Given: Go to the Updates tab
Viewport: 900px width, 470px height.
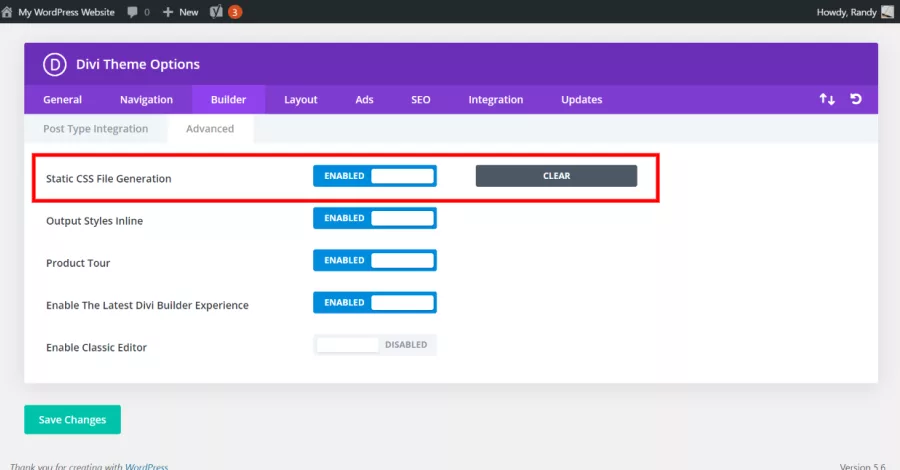Looking at the screenshot, I should 581,99.
